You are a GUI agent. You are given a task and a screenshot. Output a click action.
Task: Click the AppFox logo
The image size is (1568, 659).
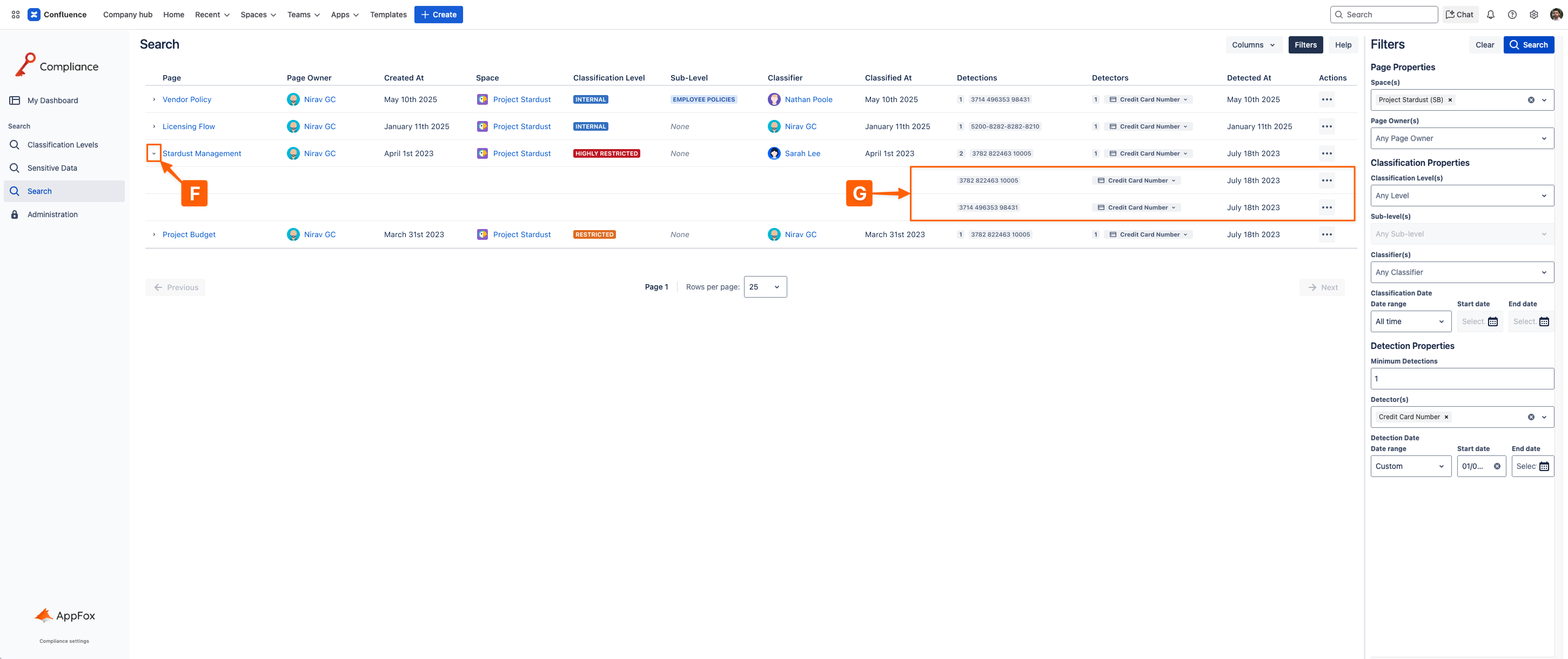[x=64, y=615]
